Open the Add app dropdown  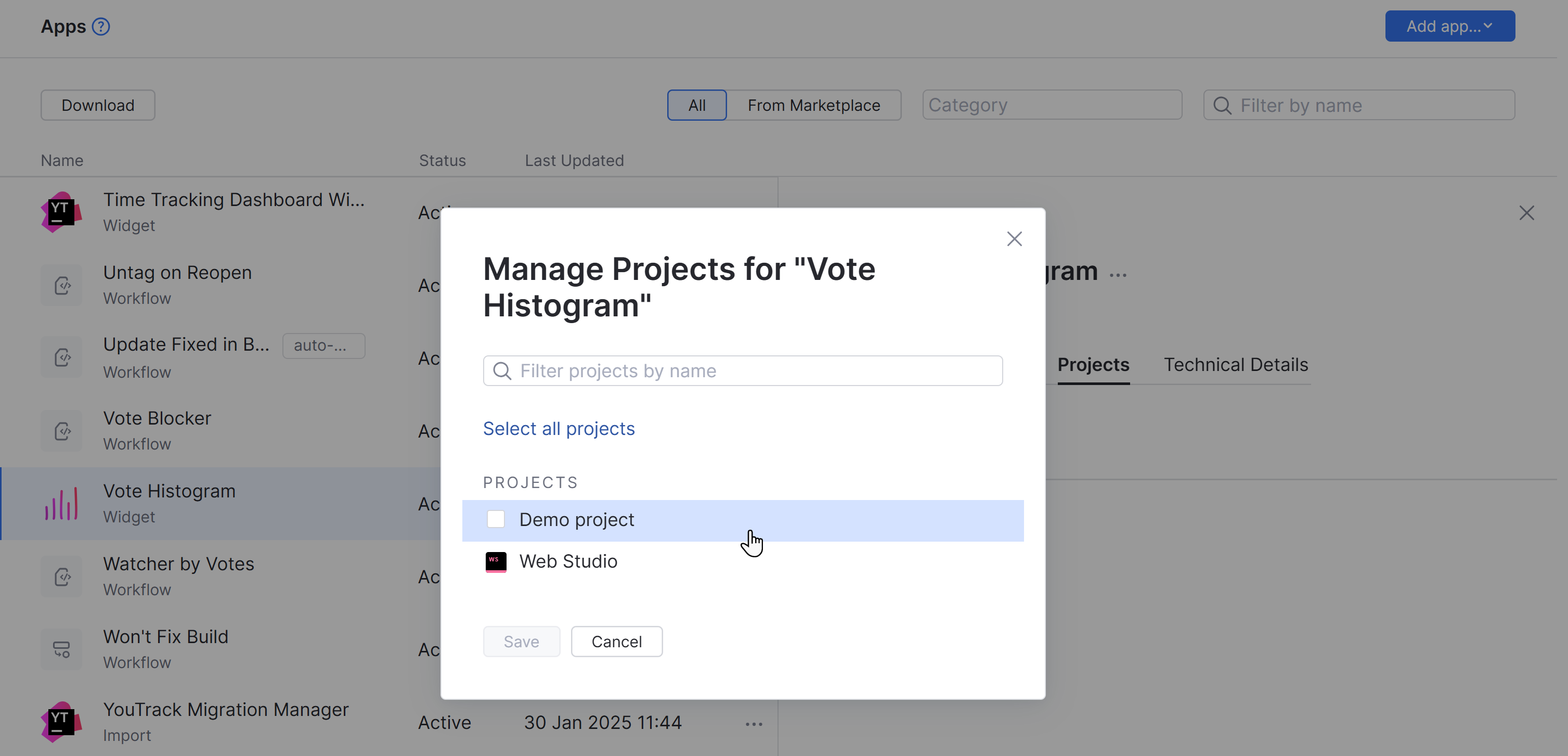click(1449, 25)
